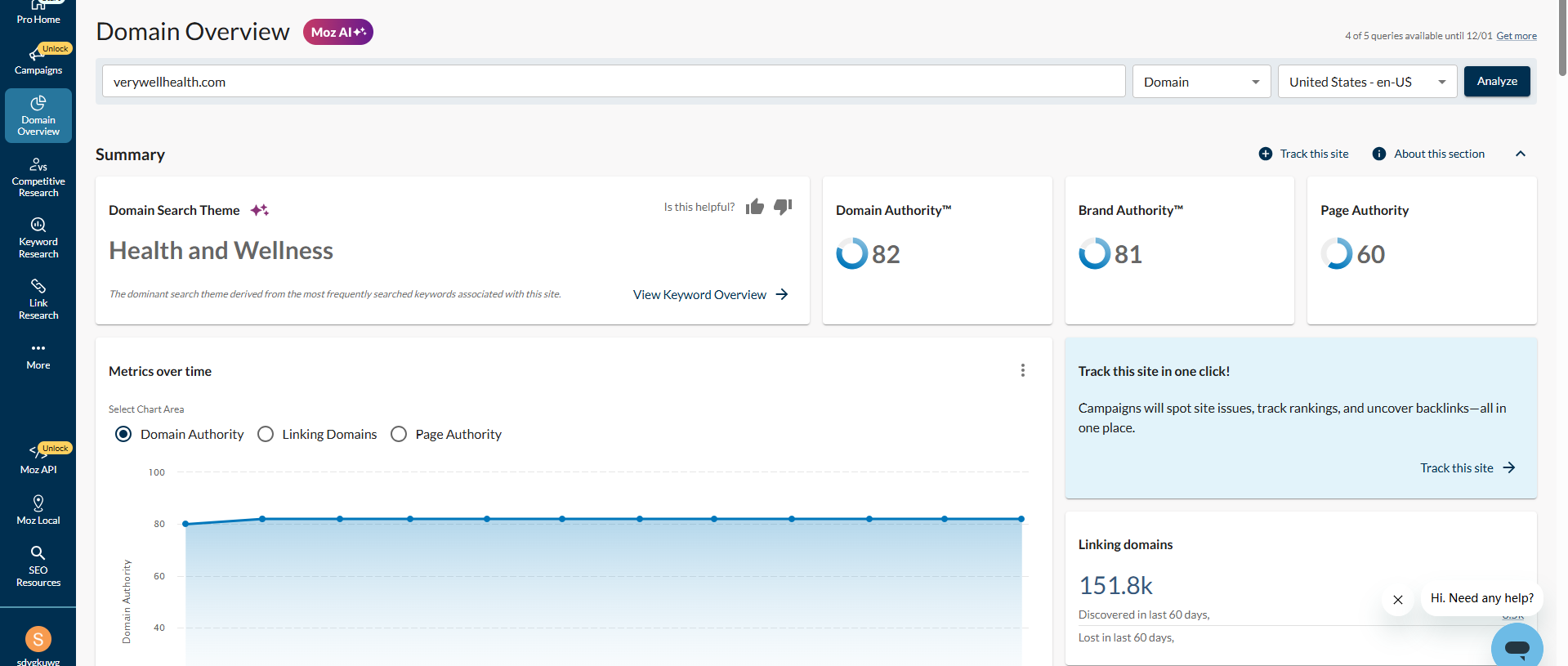This screenshot has width=1568, height=666.
Task: Open Keyword Research in sidebar
Action: pyautogui.click(x=38, y=237)
